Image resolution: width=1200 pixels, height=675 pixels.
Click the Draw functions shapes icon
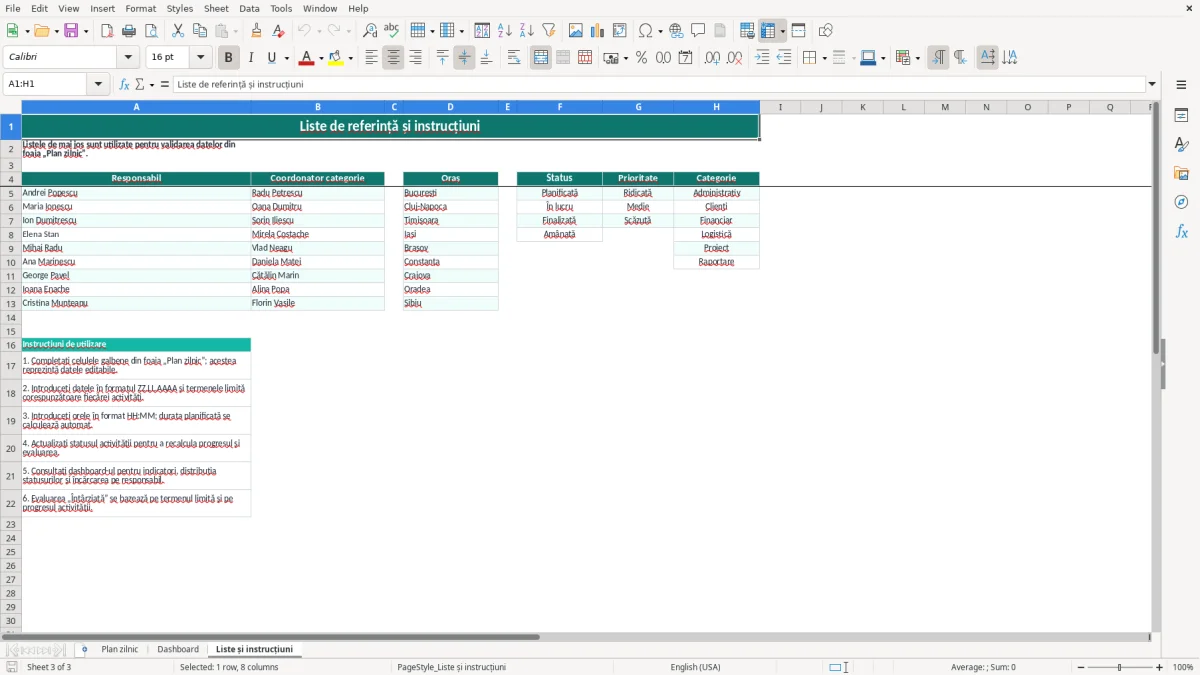pyautogui.click(x=826, y=31)
